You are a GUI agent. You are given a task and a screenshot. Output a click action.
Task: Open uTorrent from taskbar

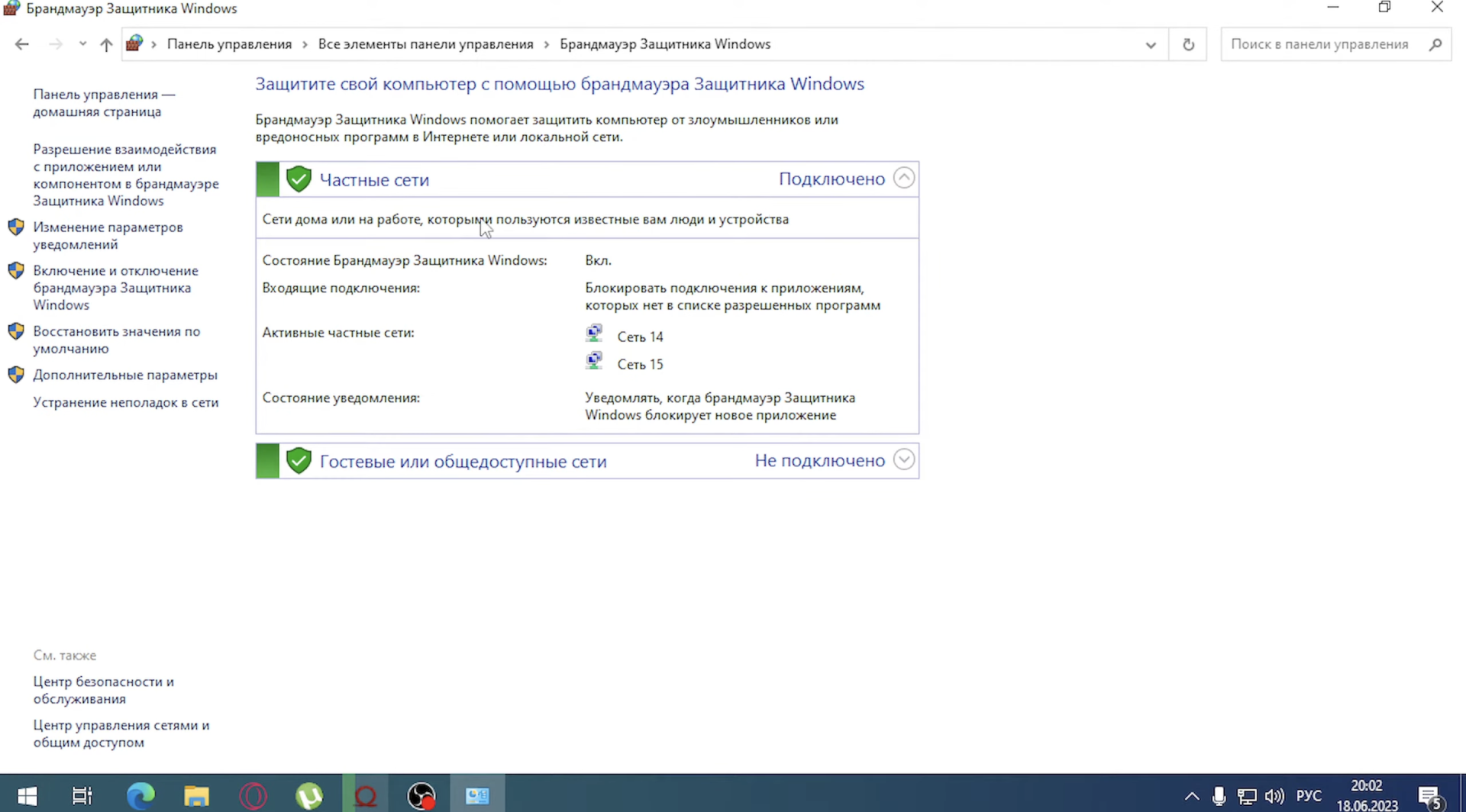click(x=308, y=796)
